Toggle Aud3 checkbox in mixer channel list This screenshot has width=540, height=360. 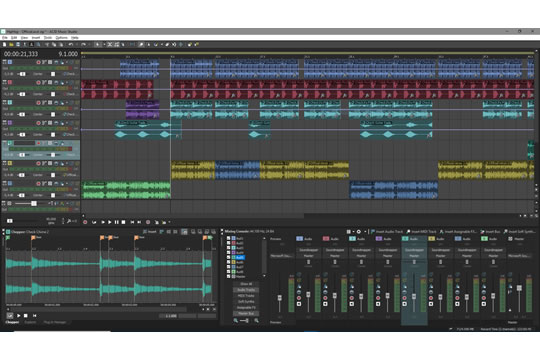[x=228, y=248]
